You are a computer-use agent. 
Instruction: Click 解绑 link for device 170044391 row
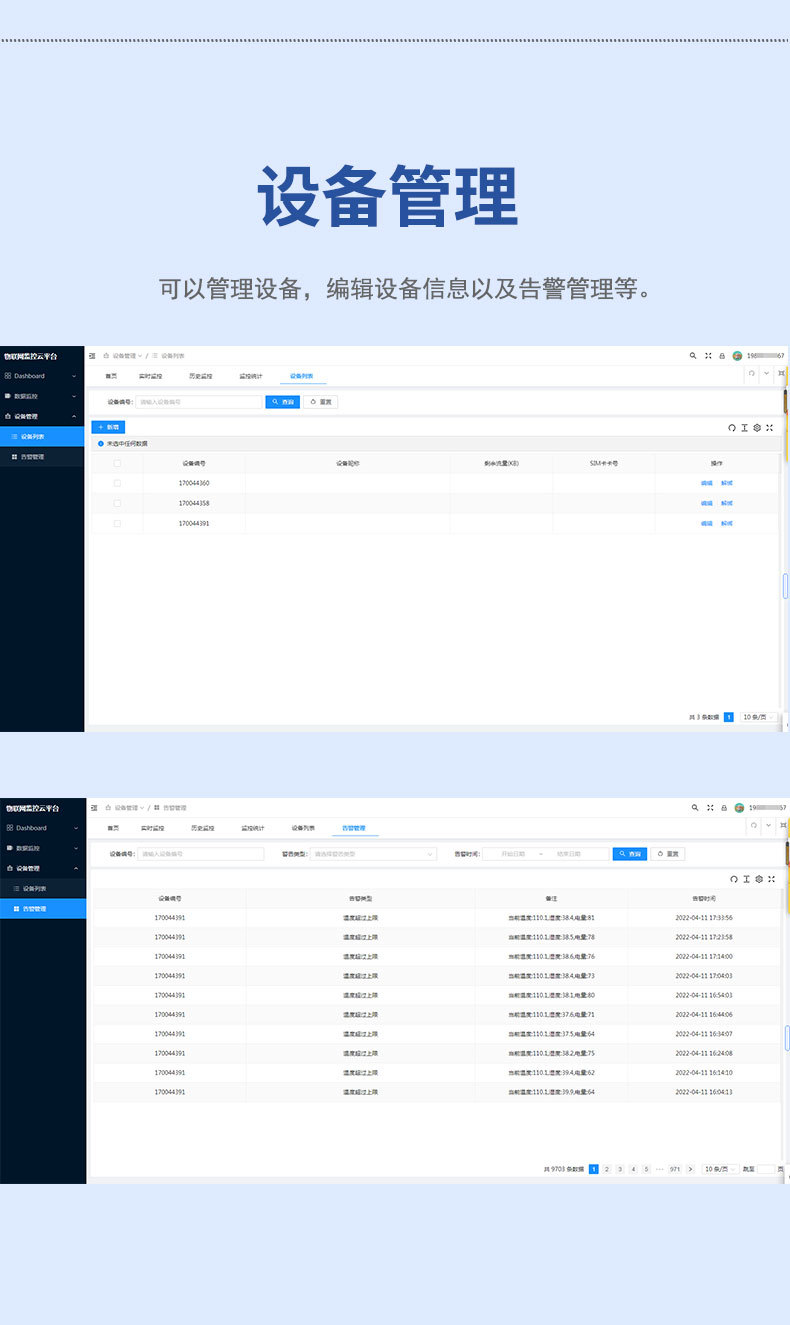pos(727,523)
